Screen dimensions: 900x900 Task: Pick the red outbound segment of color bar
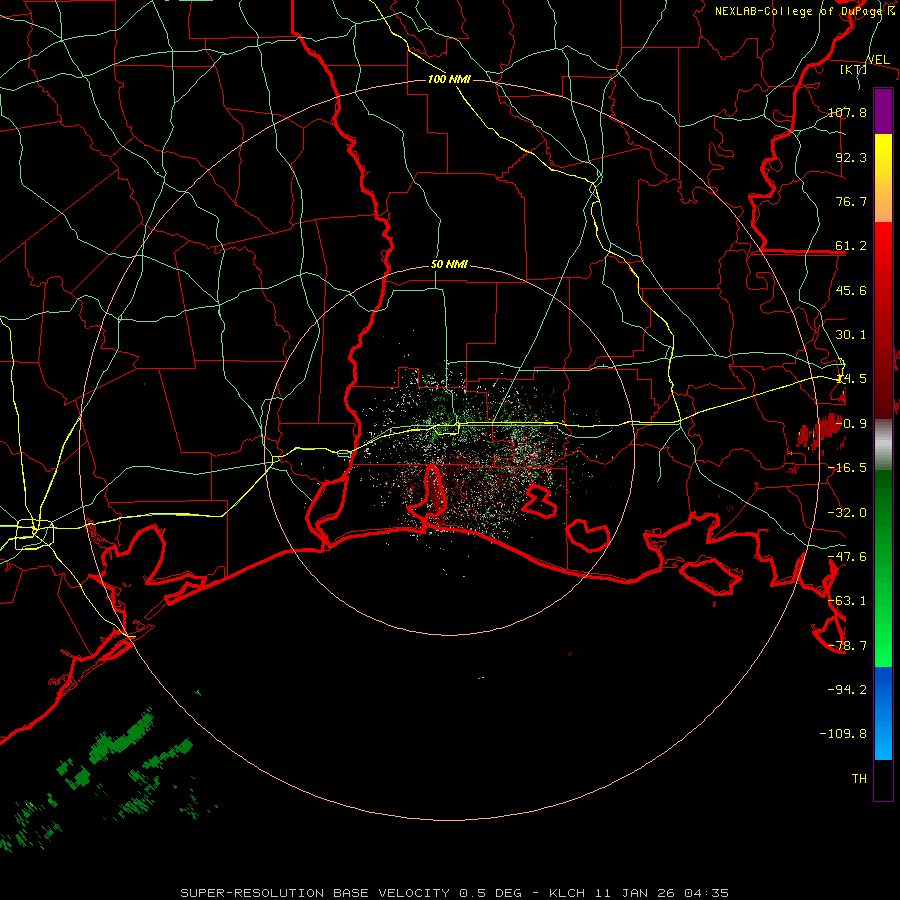883,320
